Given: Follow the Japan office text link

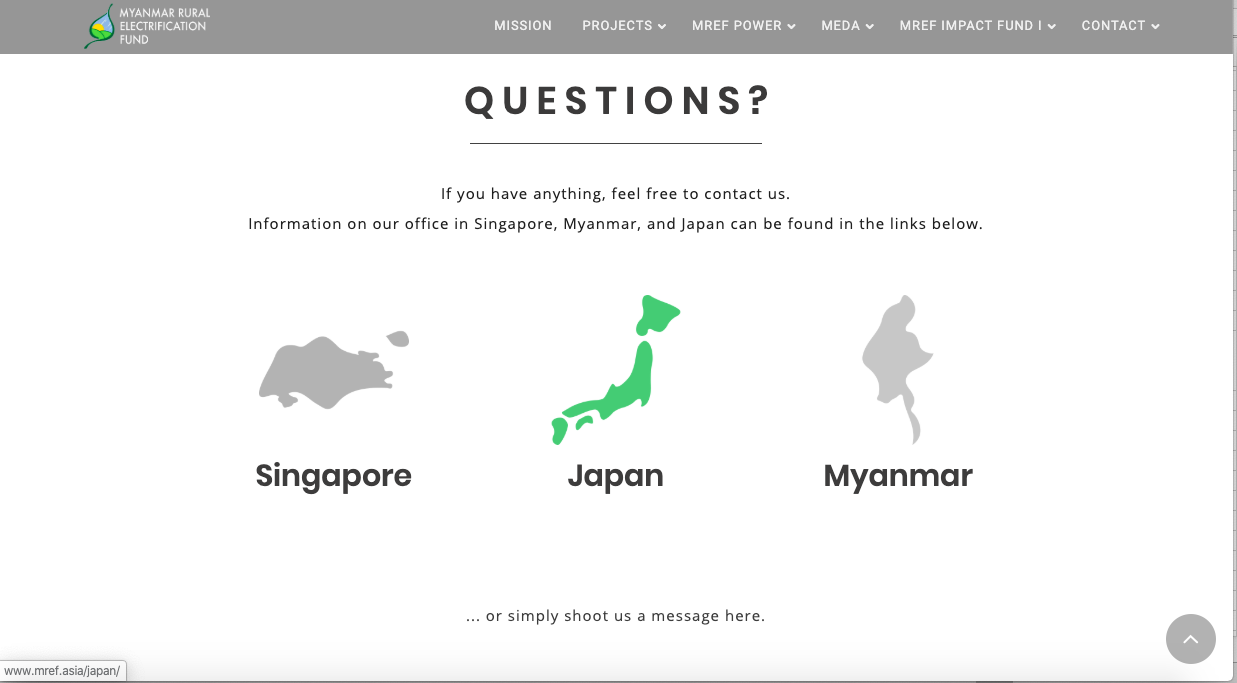Looking at the screenshot, I should click(615, 475).
